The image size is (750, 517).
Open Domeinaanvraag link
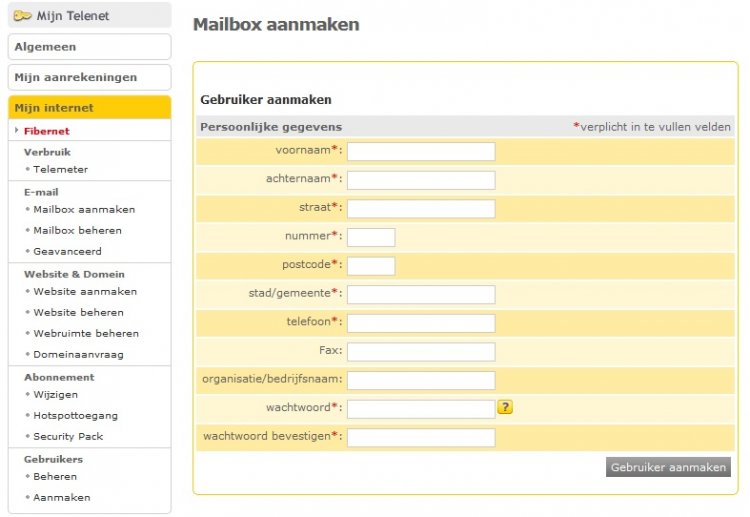click(78, 355)
